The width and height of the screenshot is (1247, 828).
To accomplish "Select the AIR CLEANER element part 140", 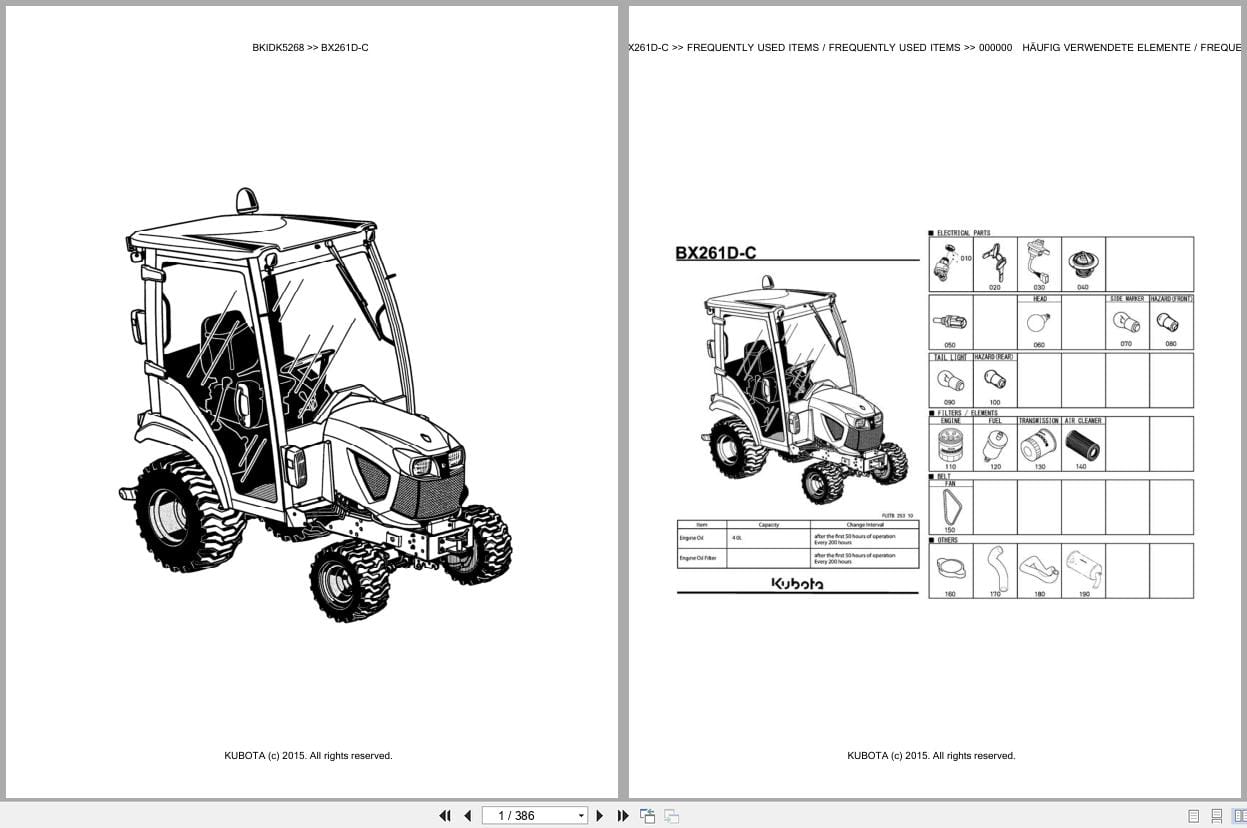I will click(x=1083, y=444).
